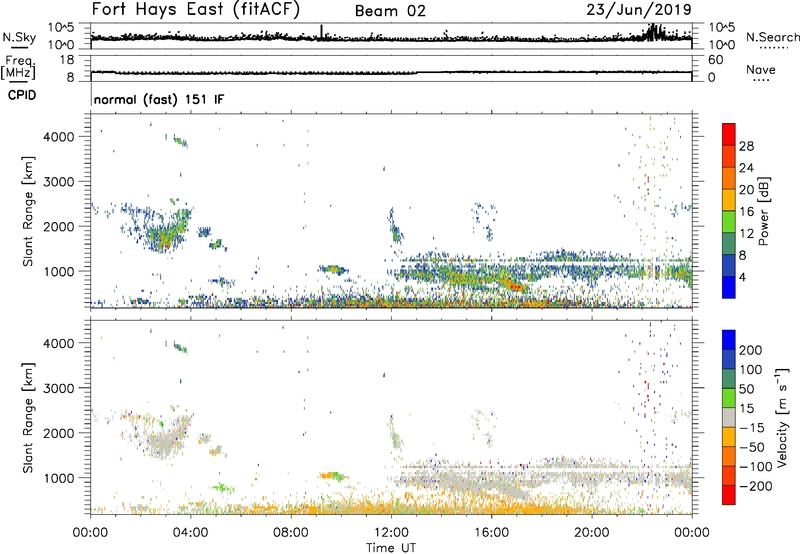This screenshot has width=800, height=554.
Task: Click the gray segment of velocity colorbar
Action: (x=729, y=417)
